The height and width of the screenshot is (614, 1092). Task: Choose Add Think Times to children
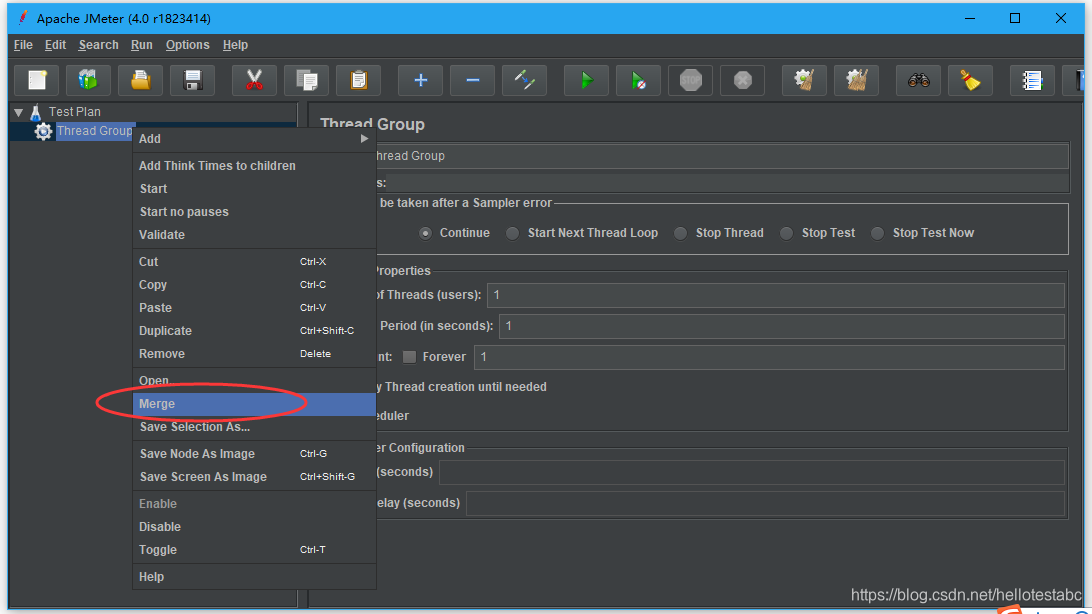(254, 166)
